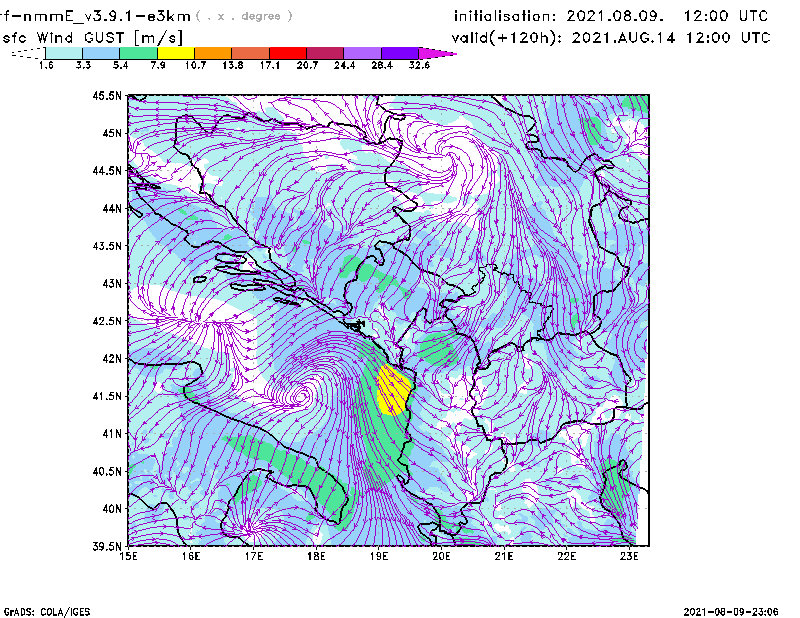
Task: Click the 39.5N latitude label
Action: [x=107, y=547]
